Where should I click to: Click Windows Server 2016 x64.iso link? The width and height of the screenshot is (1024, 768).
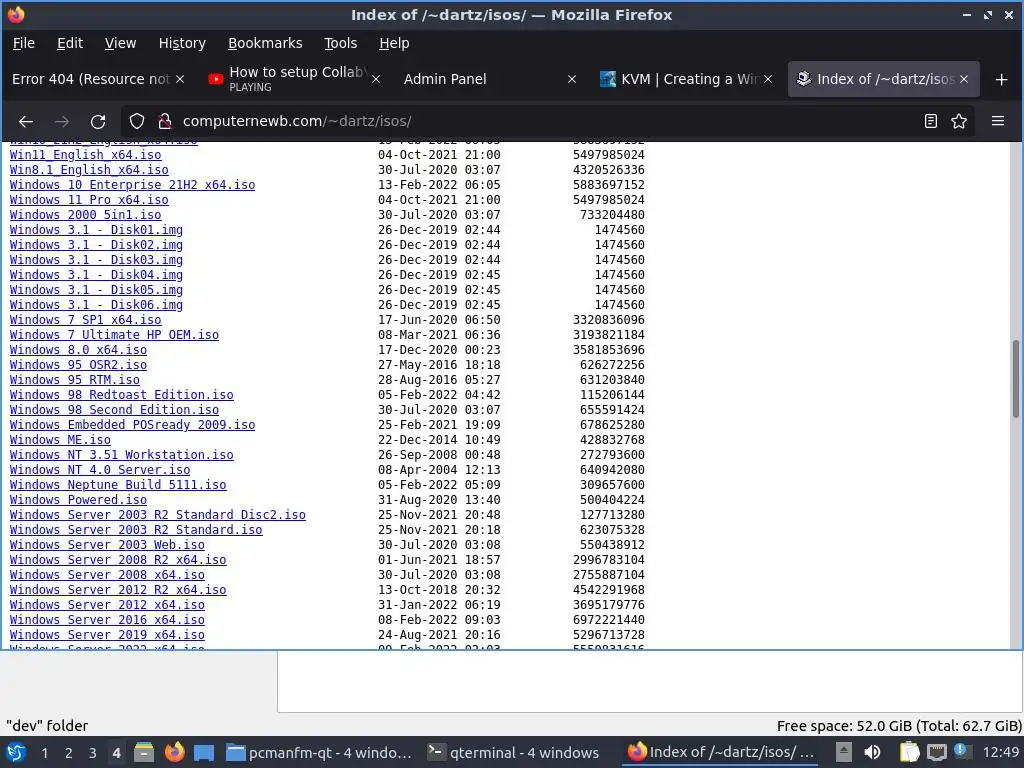(x=107, y=620)
